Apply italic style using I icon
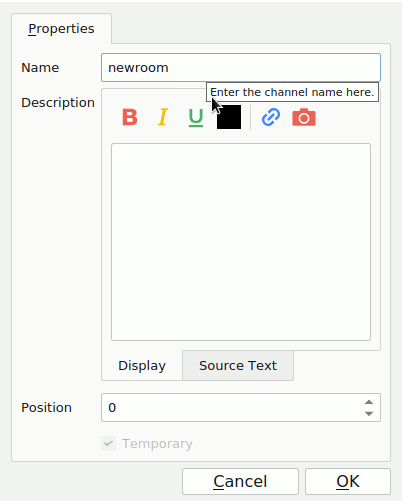The height and width of the screenshot is (501, 405). click(163, 117)
